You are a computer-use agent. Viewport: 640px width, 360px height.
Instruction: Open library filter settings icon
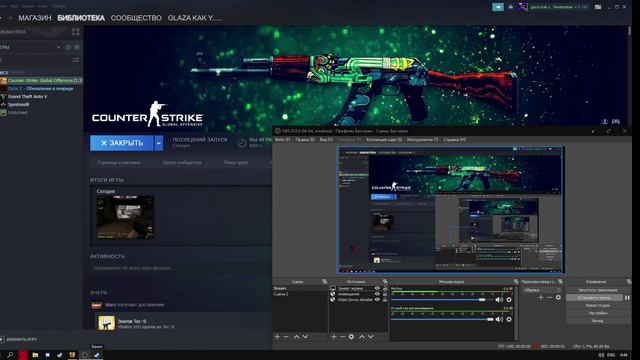76,60
